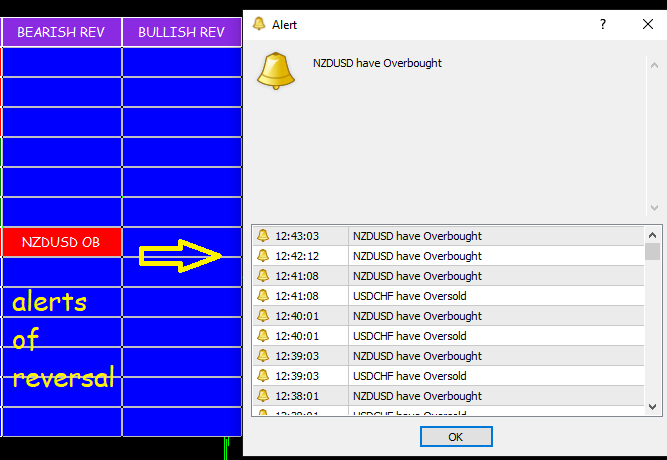Viewport: 667px width, 460px height.
Task: Click alert list scroll down arrow
Action: (653, 407)
